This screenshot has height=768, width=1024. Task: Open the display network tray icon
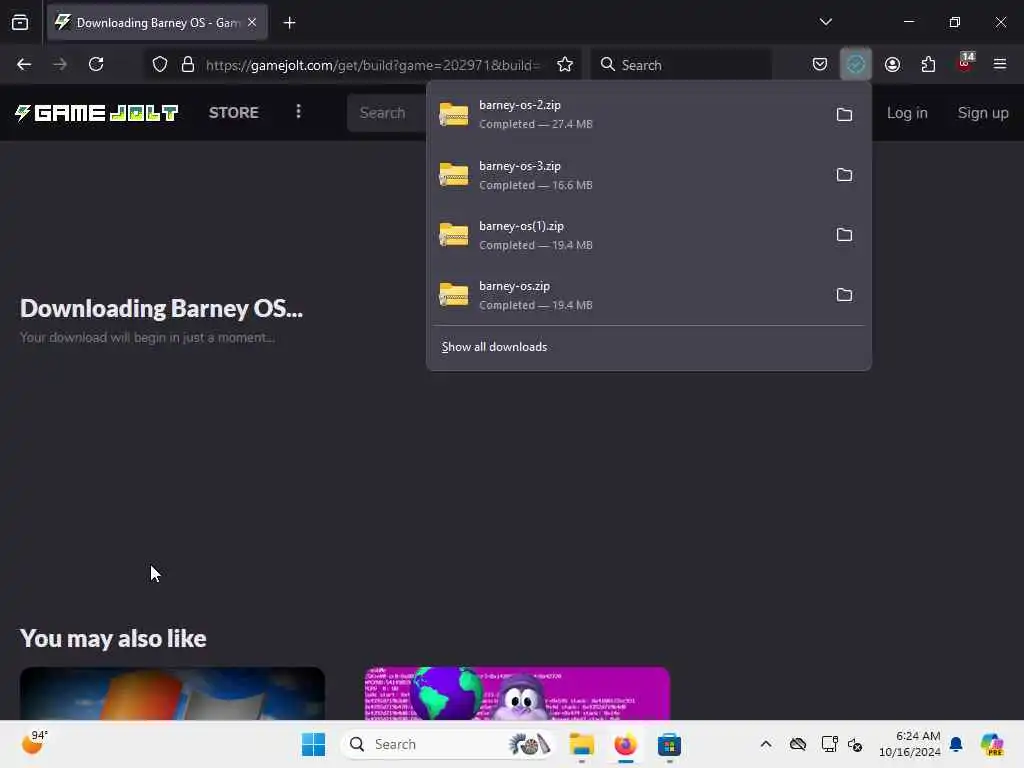click(829, 744)
